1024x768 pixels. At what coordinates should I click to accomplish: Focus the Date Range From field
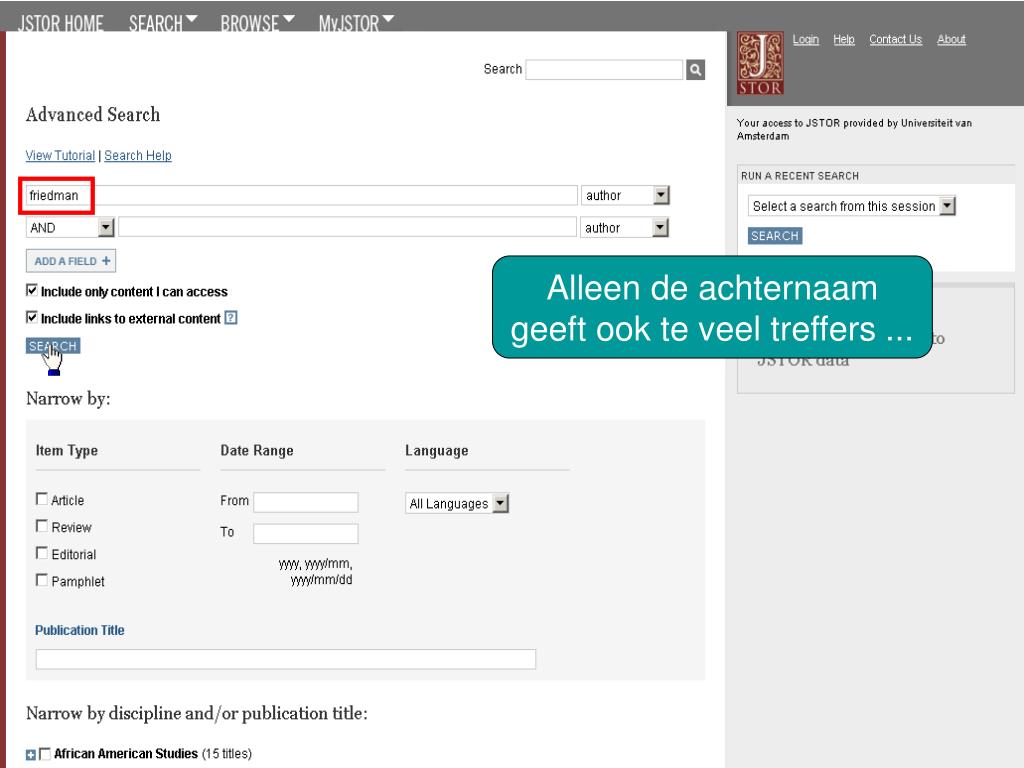point(306,502)
